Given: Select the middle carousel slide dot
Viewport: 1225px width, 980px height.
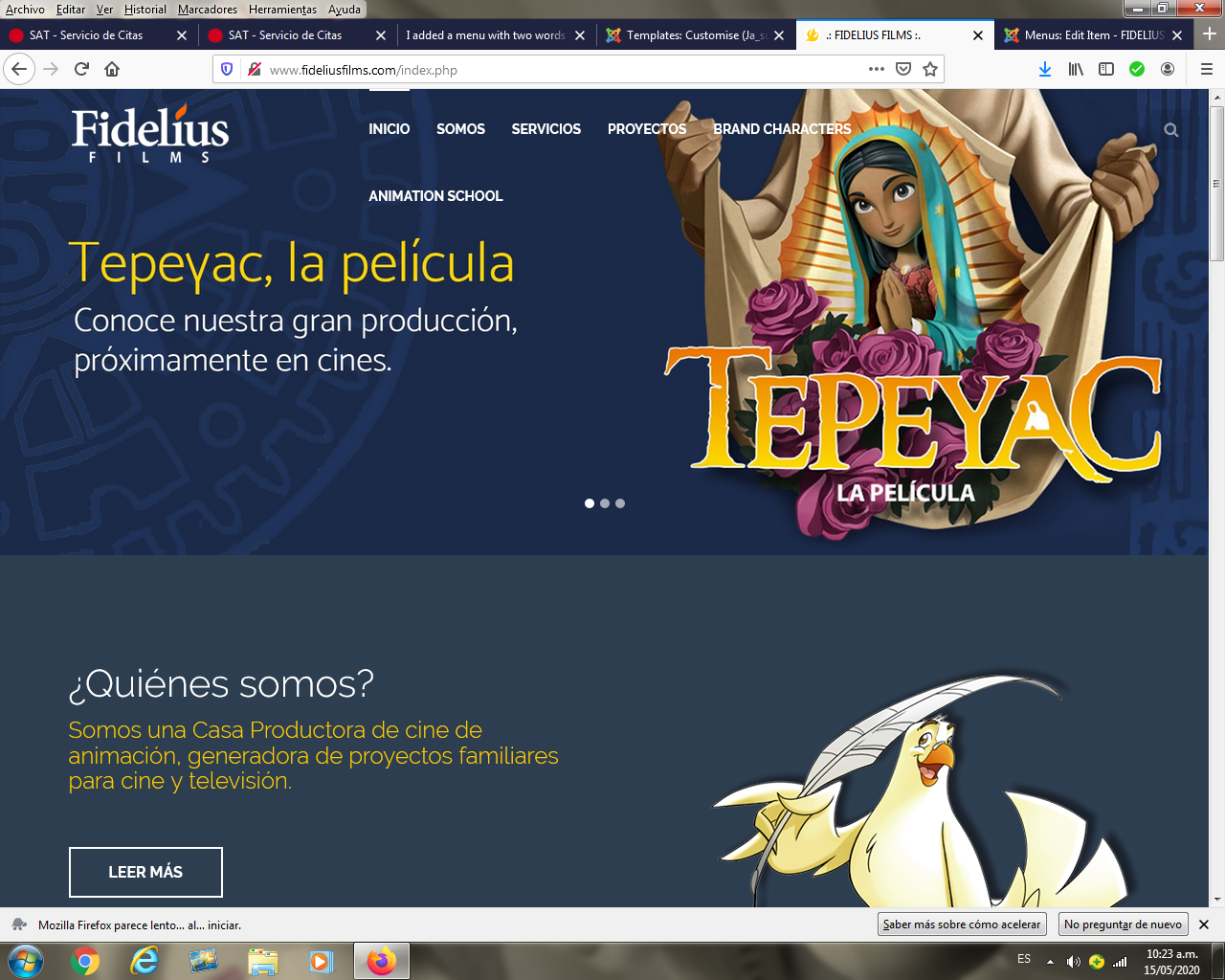Looking at the screenshot, I should [x=605, y=503].
